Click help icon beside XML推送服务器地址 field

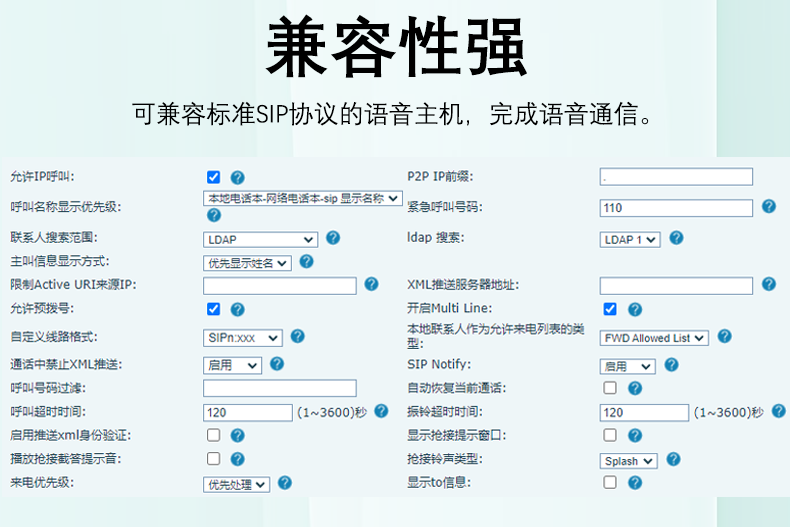point(768,285)
